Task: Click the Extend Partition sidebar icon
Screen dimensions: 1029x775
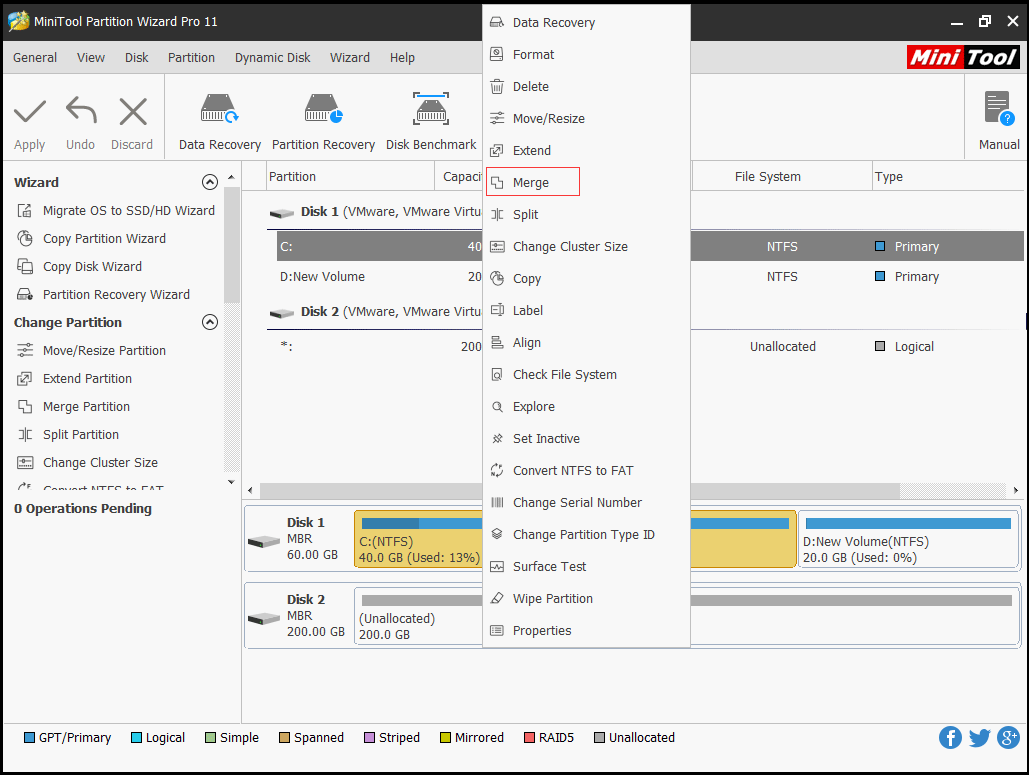Action: click(x=25, y=379)
